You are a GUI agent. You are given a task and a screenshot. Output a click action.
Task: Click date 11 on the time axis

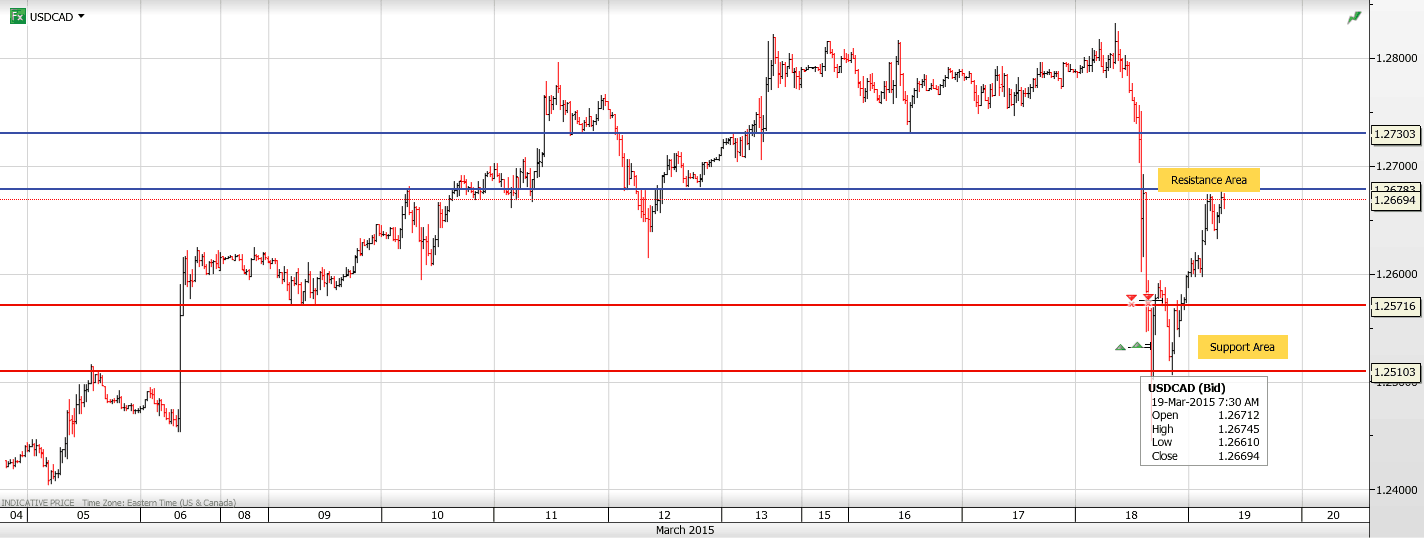(x=551, y=515)
